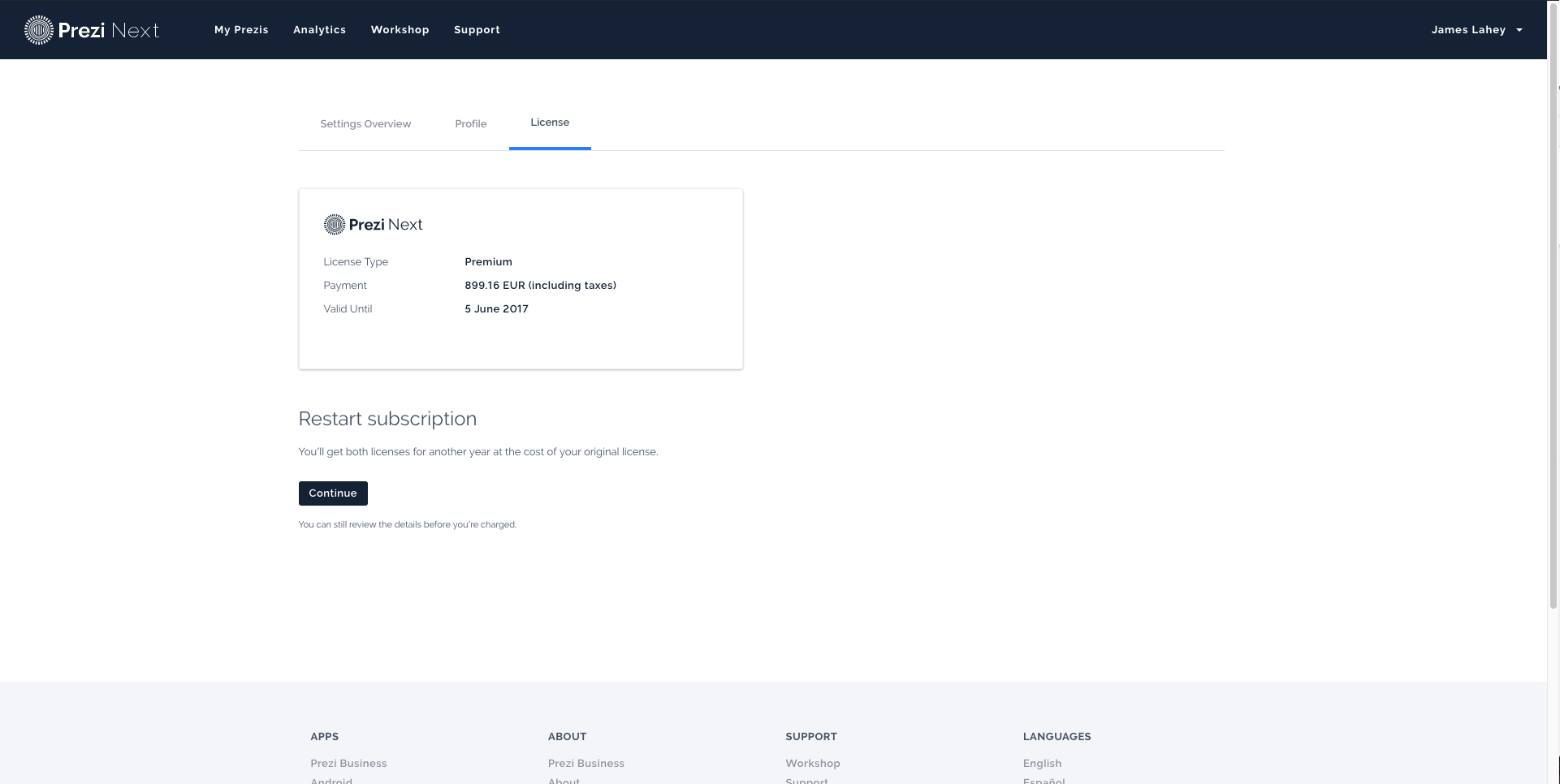Open the Workshop navigation item
The height and width of the screenshot is (784, 1560).
pyautogui.click(x=400, y=30)
